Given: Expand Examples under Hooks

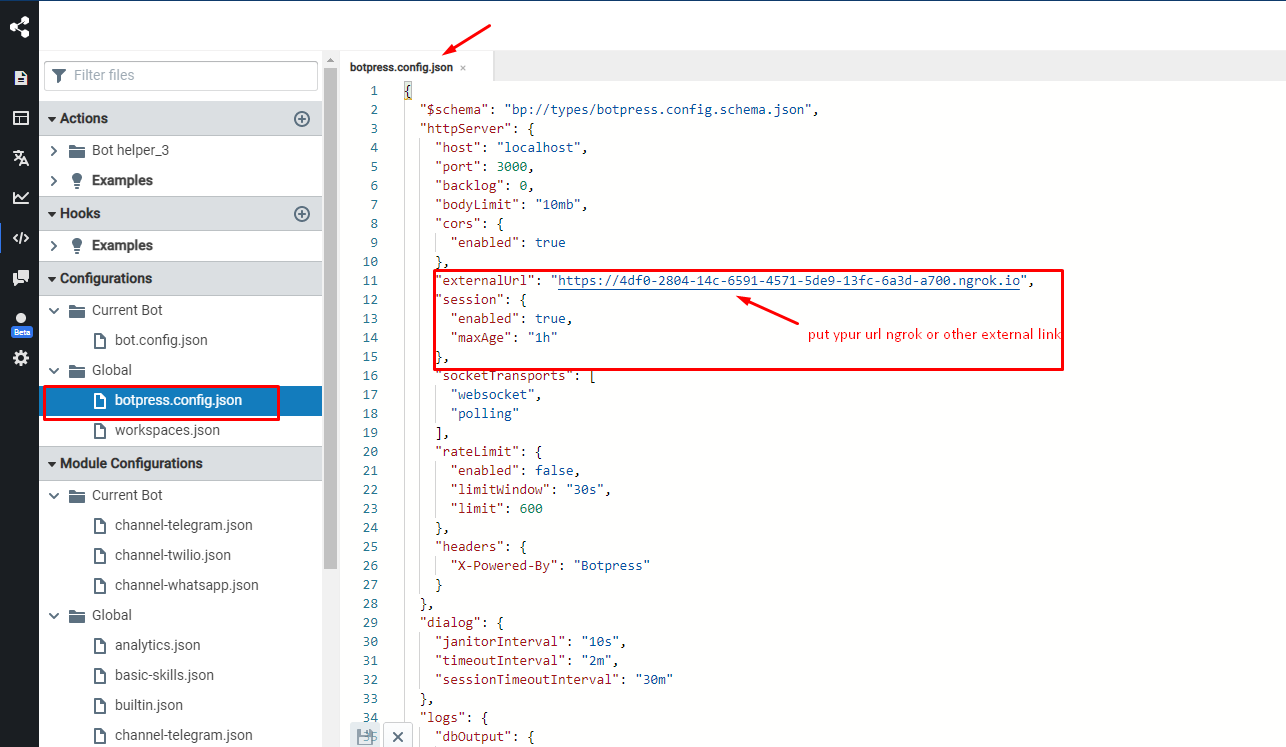Looking at the screenshot, I should pyautogui.click(x=56, y=245).
